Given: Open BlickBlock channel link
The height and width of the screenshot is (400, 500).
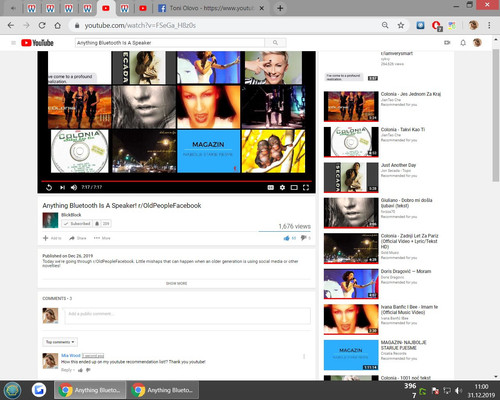Looking at the screenshot, I should point(71,215).
